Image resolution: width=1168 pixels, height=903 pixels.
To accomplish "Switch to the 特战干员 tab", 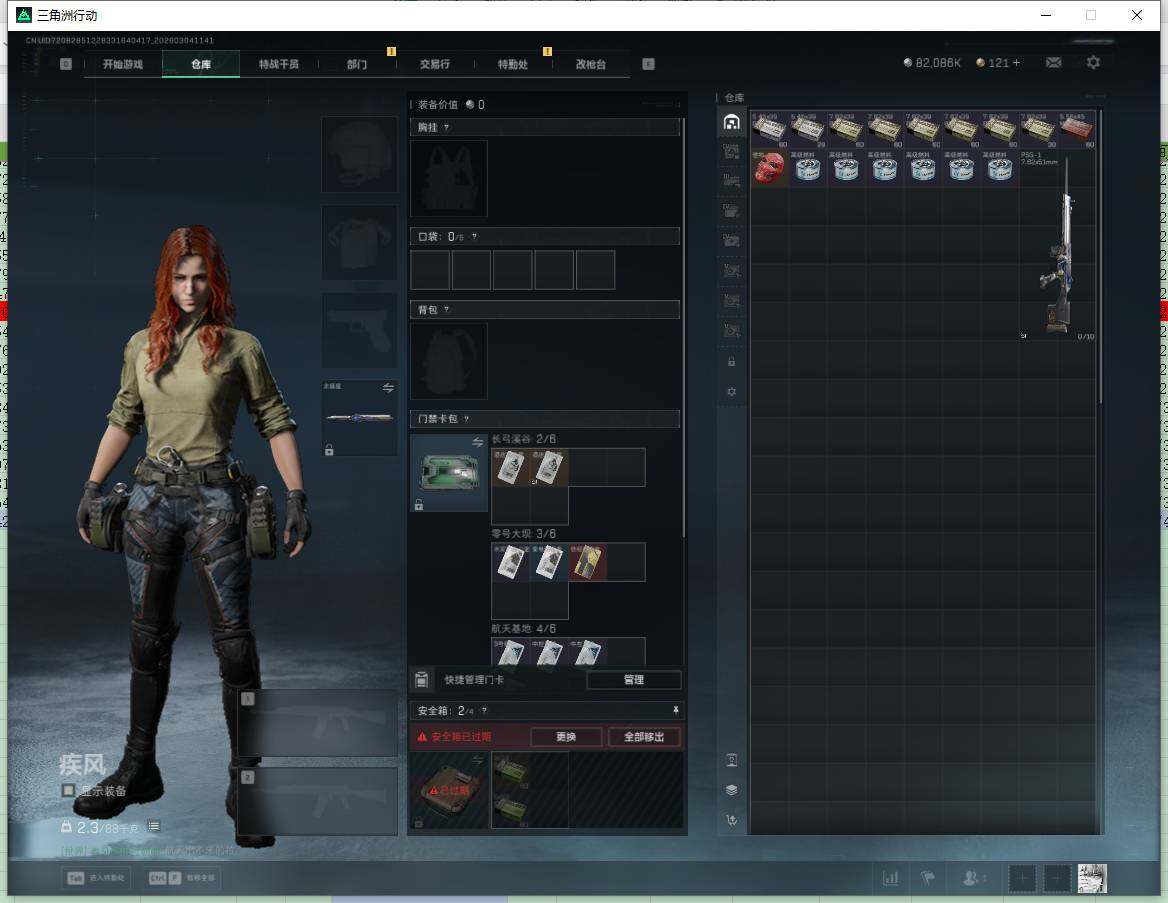I will point(279,64).
